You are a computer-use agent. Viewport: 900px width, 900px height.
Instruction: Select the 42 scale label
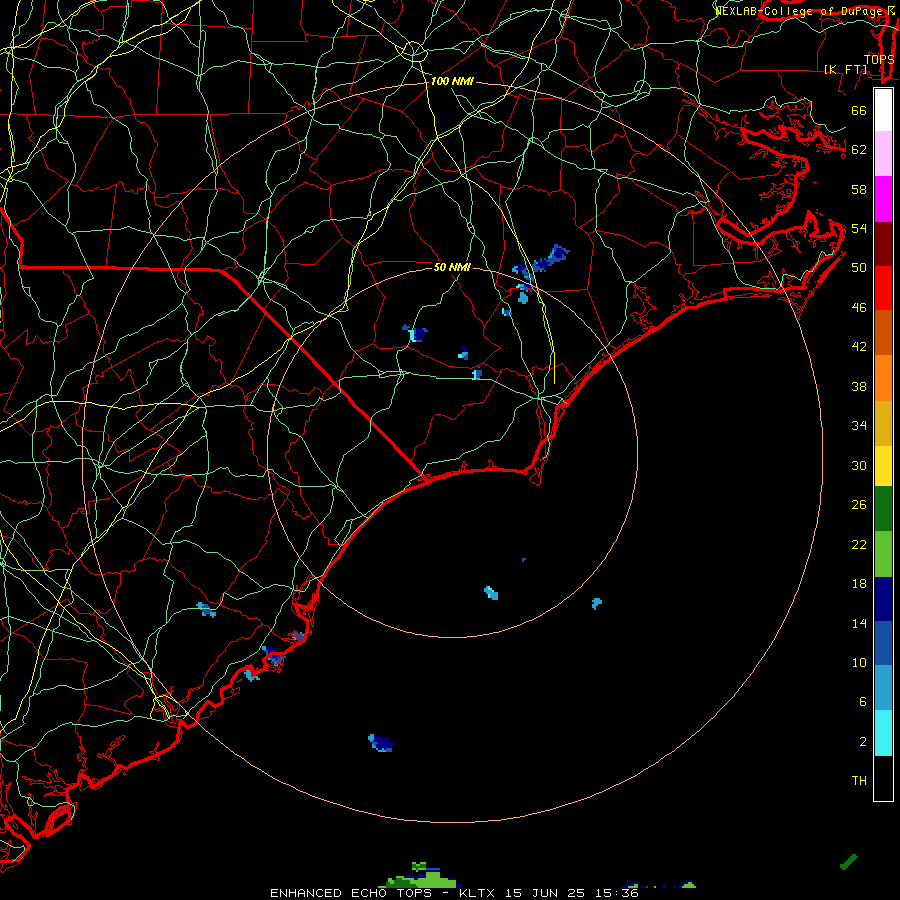[x=859, y=346]
